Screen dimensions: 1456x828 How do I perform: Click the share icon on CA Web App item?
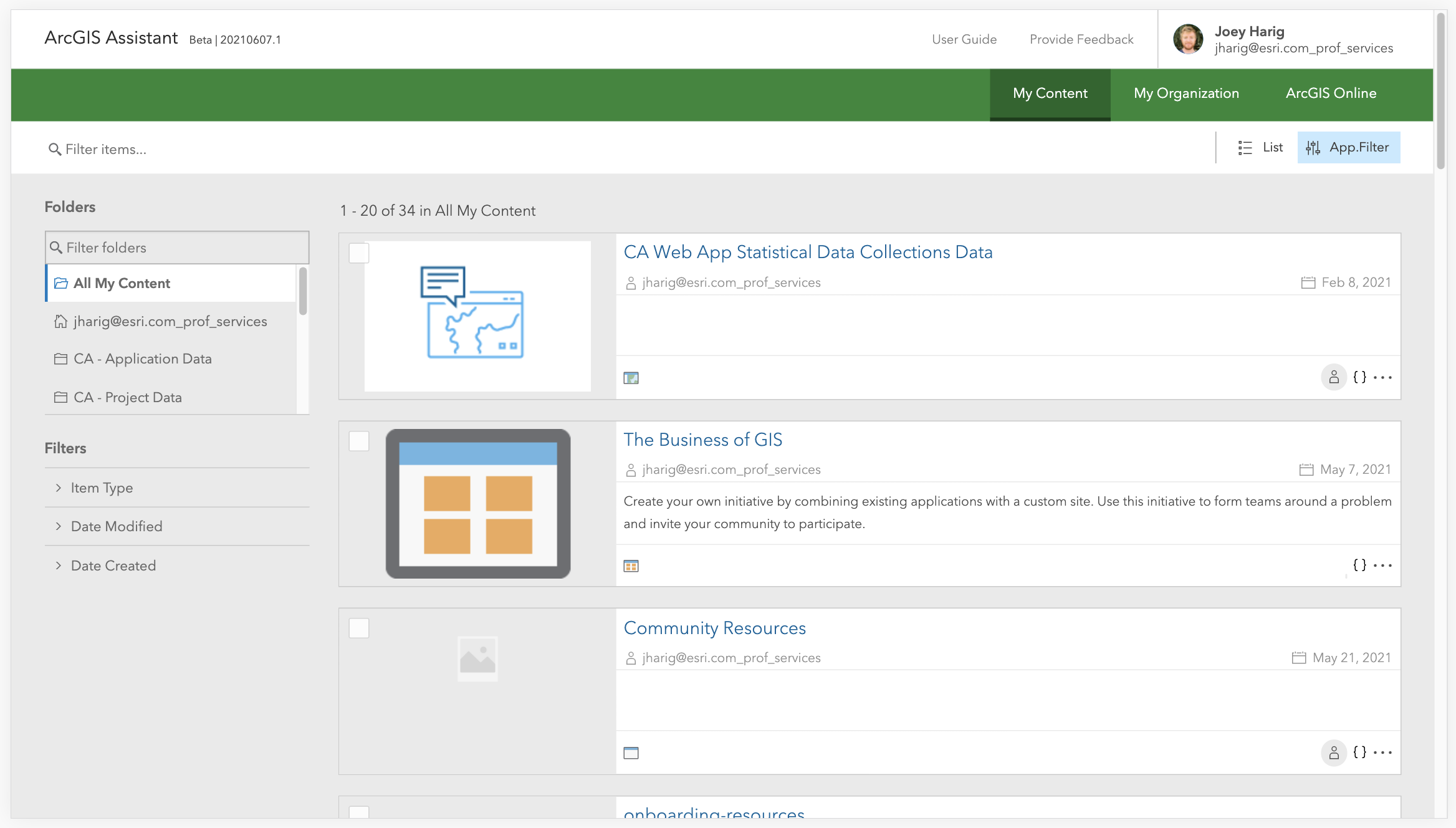(1334, 377)
